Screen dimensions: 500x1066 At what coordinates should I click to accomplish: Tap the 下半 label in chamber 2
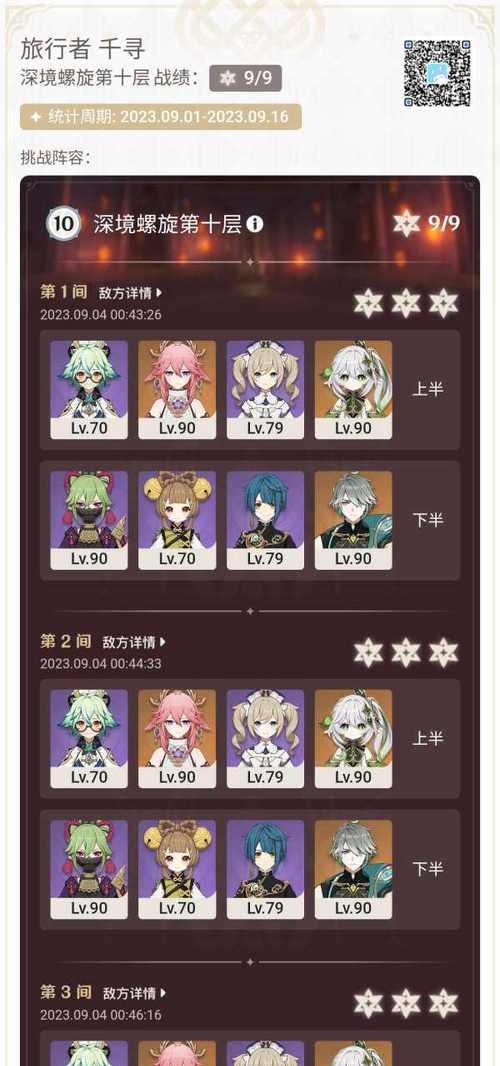coord(428,870)
